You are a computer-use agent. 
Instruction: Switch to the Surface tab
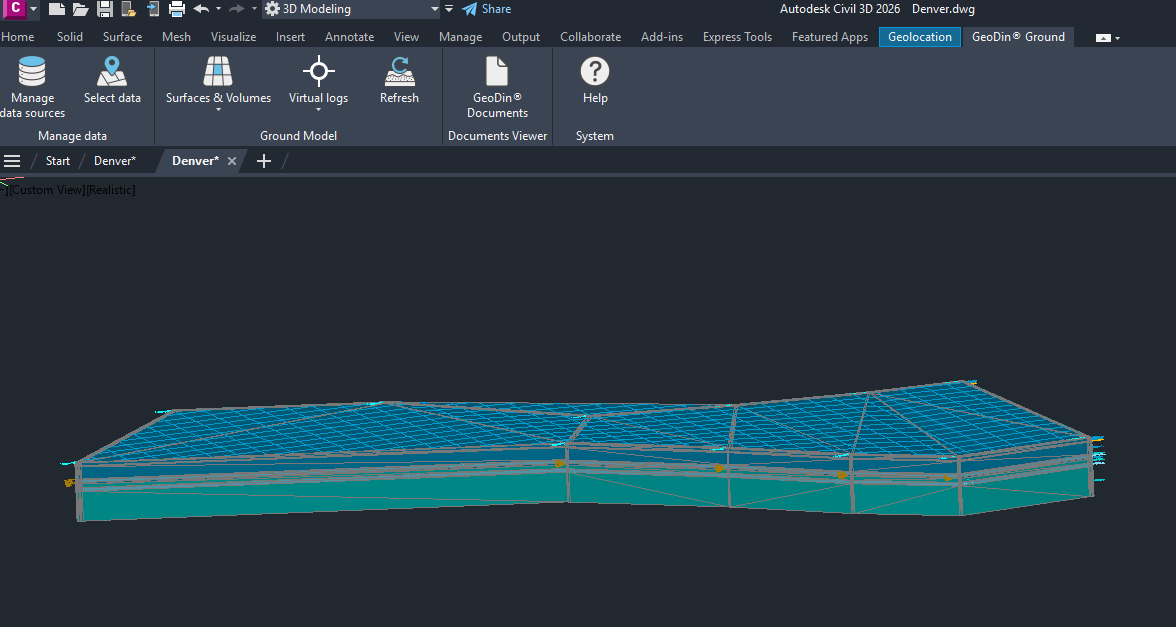pyautogui.click(x=122, y=37)
